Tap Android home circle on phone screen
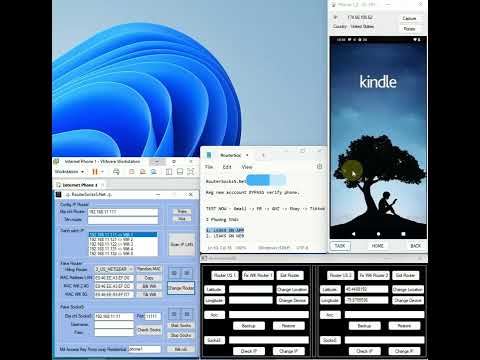The image size is (480, 360). [378, 234]
